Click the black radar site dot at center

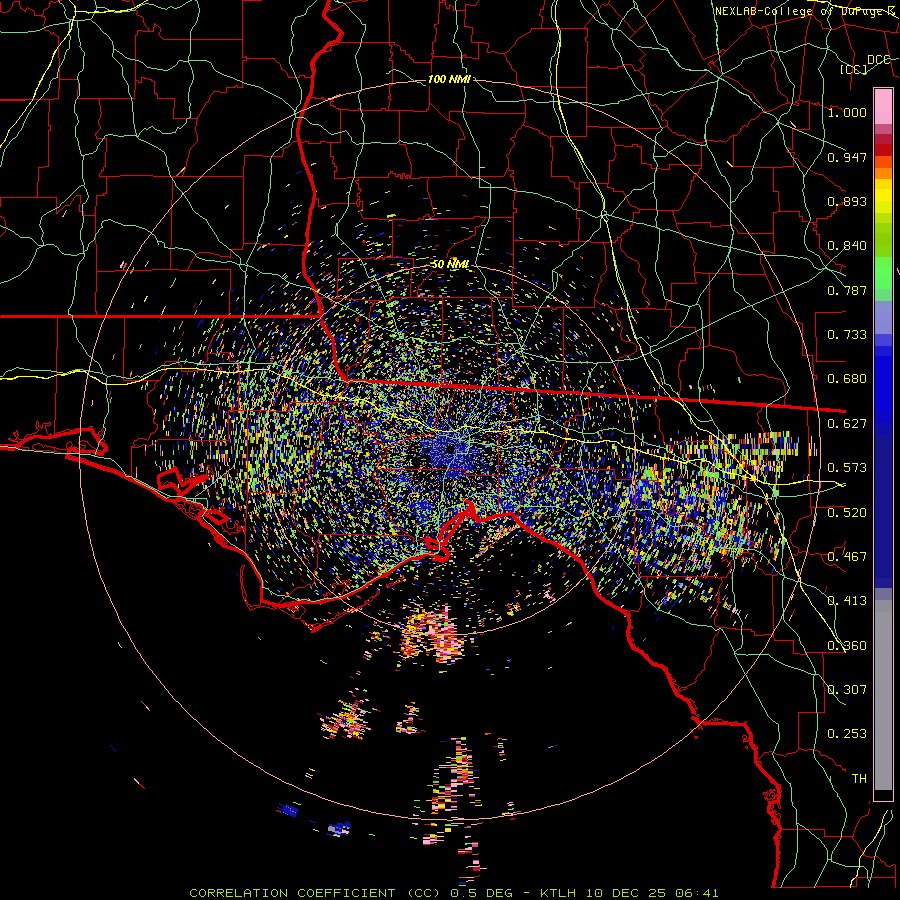point(451,448)
